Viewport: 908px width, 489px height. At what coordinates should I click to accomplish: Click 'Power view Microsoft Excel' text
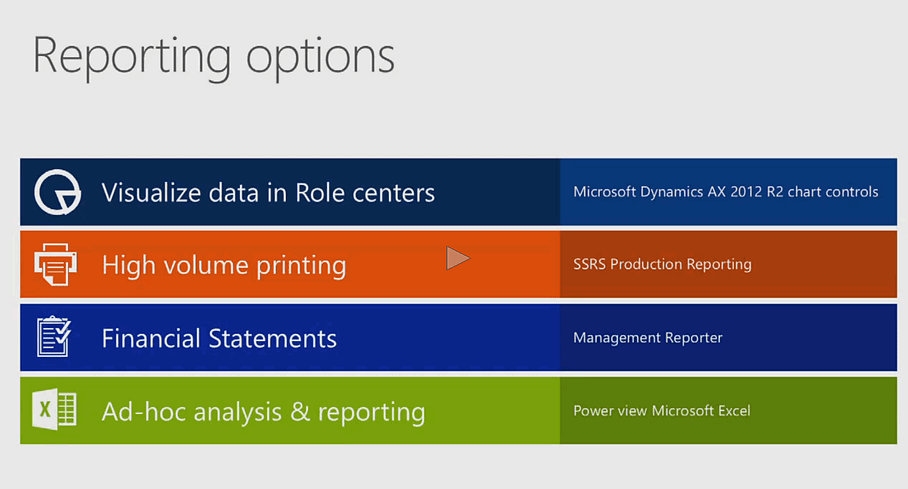coord(661,411)
